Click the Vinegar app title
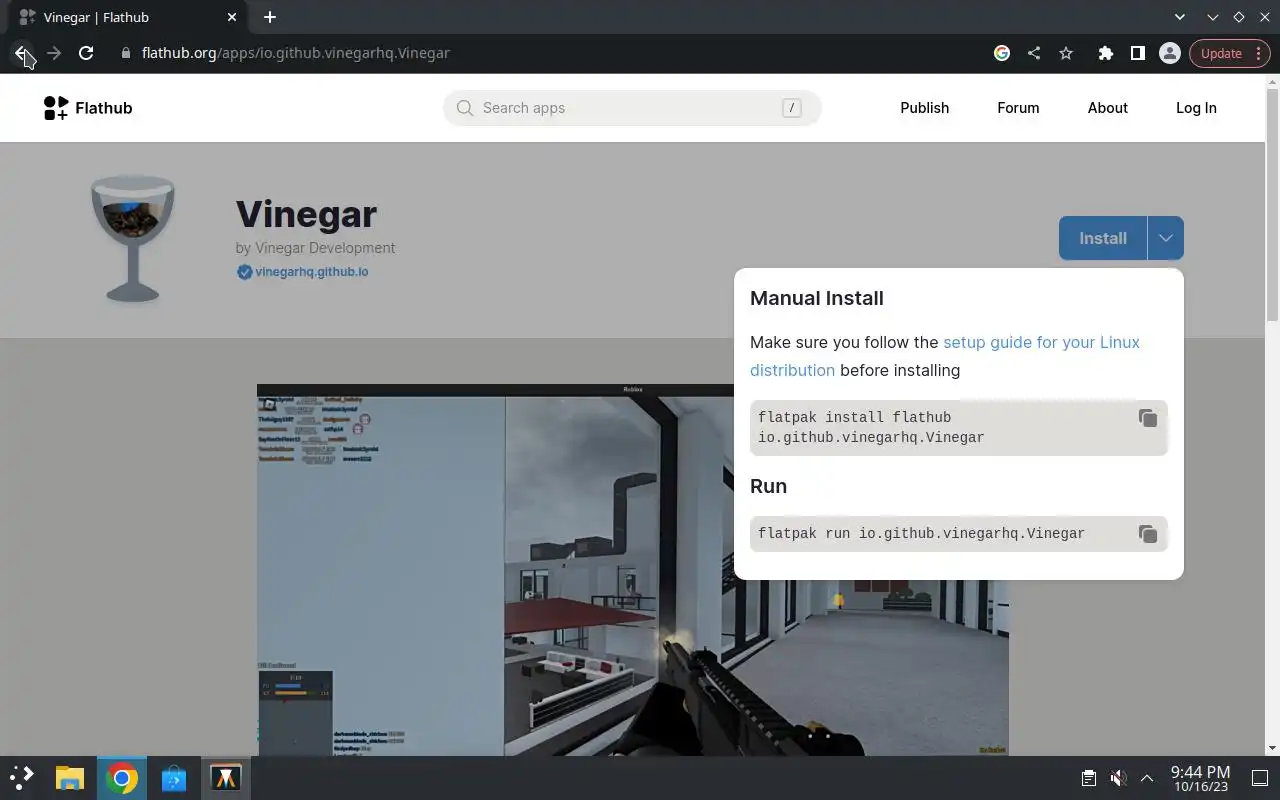Screen dimensions: 1280x800 pyautogui.click(x=306, y=214)
